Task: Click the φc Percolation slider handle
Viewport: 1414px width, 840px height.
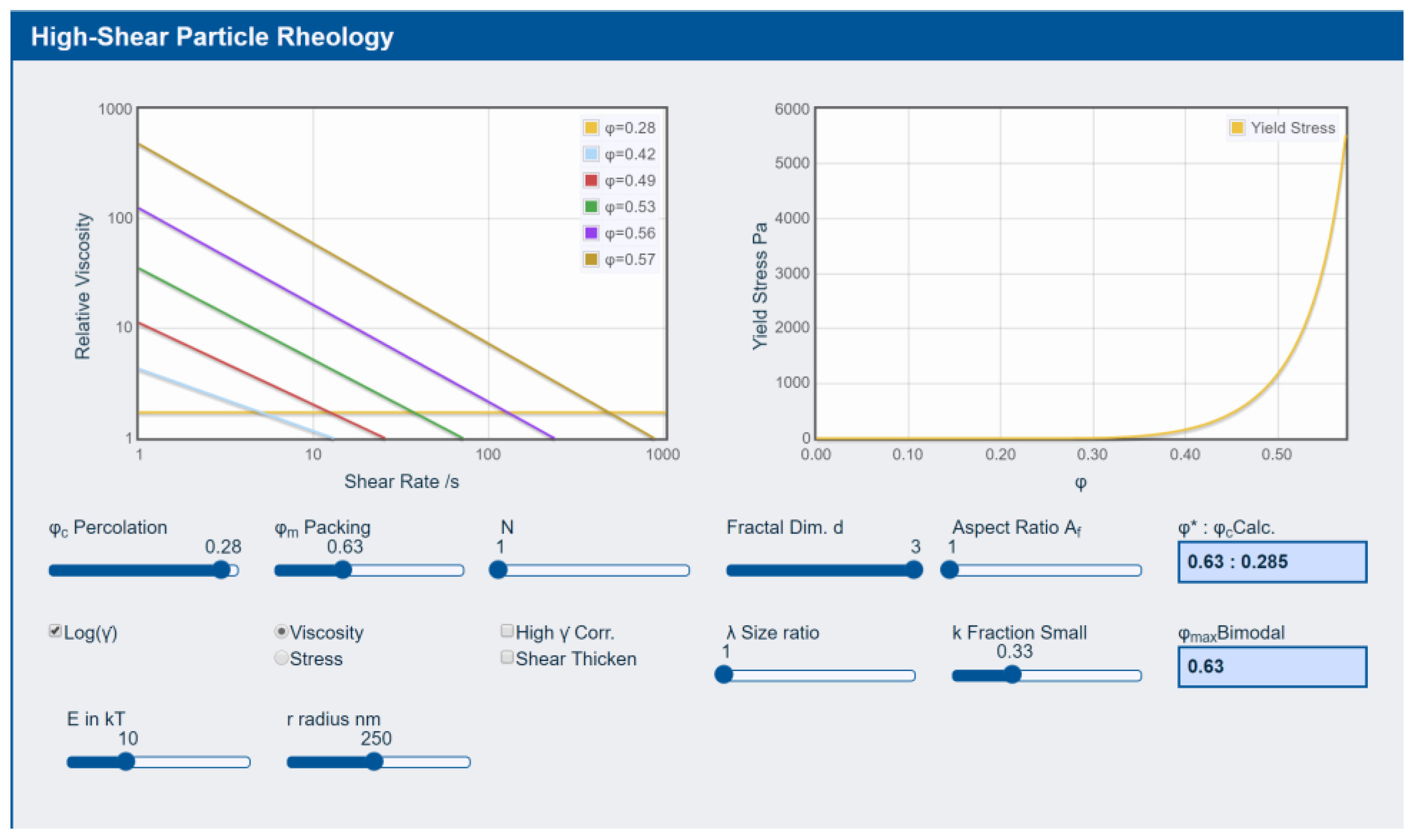Action: [x=221, y=570]
